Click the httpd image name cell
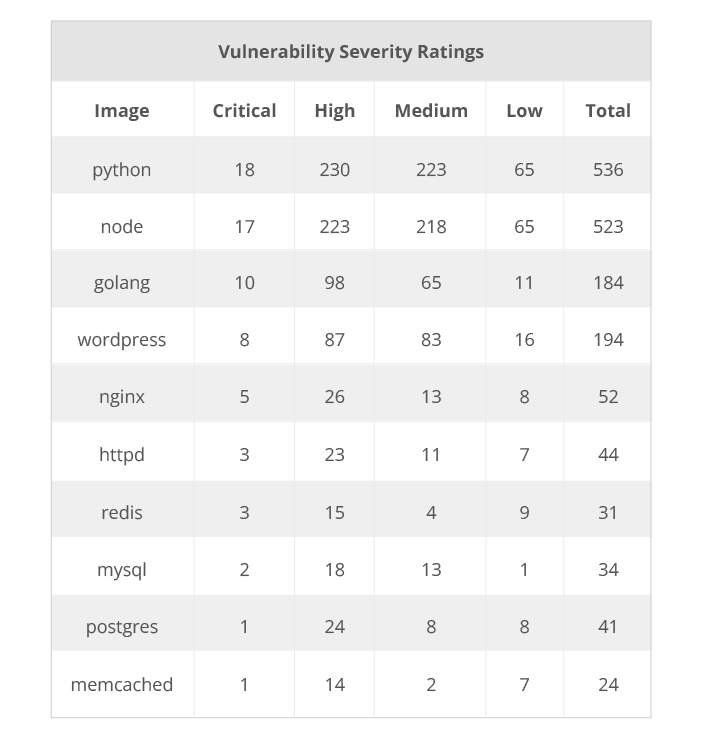The width and height of the screenshot is (701, 739). (x=122, y=454)
